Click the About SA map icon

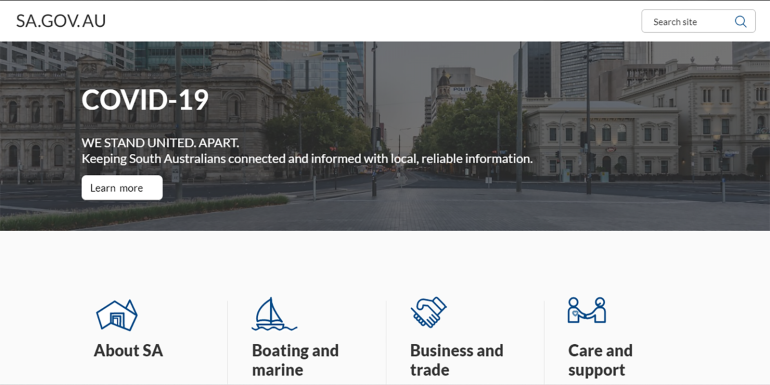point(117,315)
